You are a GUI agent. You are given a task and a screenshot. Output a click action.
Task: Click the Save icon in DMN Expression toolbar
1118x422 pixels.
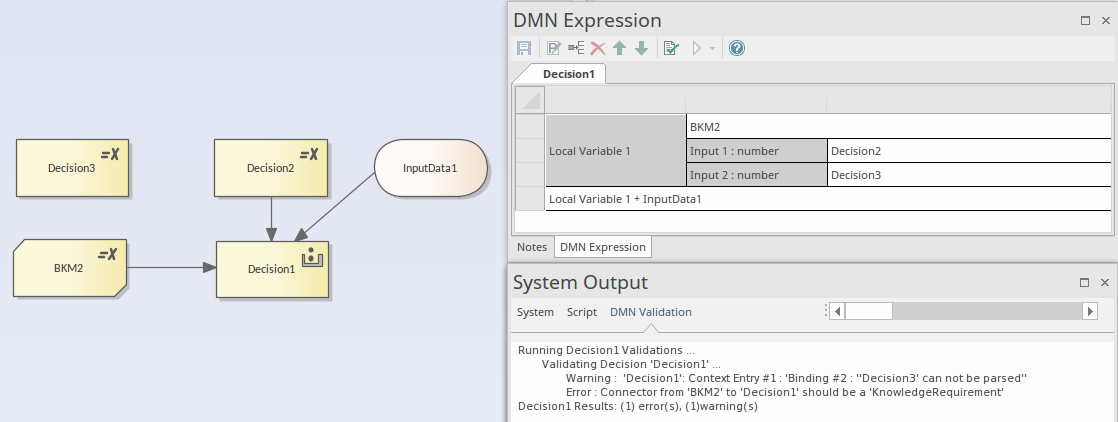coord(524,48)
